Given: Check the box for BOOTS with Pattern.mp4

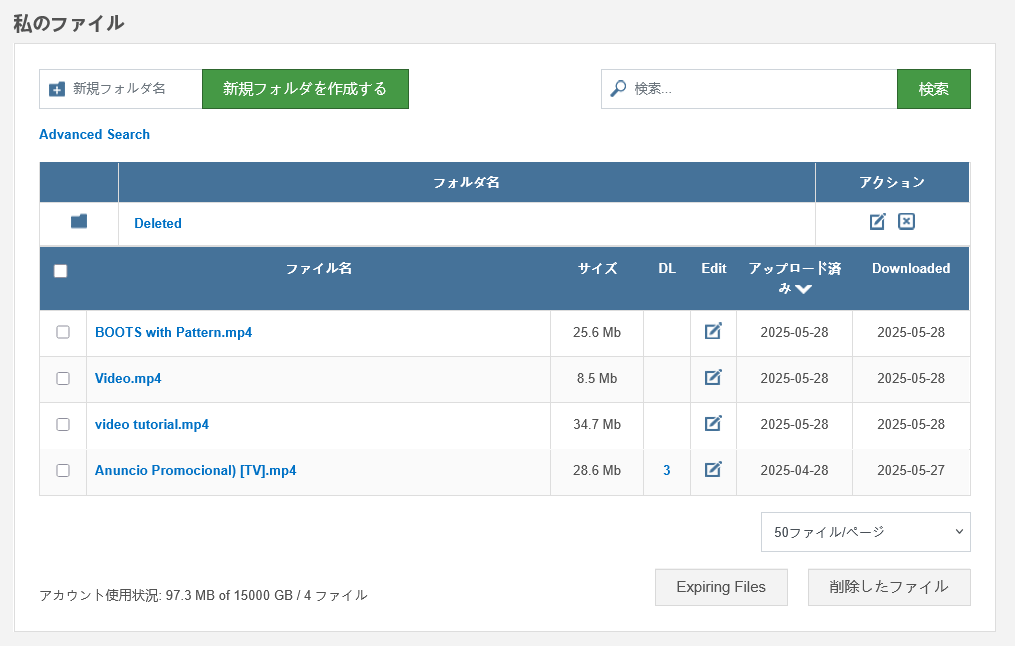Looking at the screenshot, I should pyautogui.click(x=63, y=332).
